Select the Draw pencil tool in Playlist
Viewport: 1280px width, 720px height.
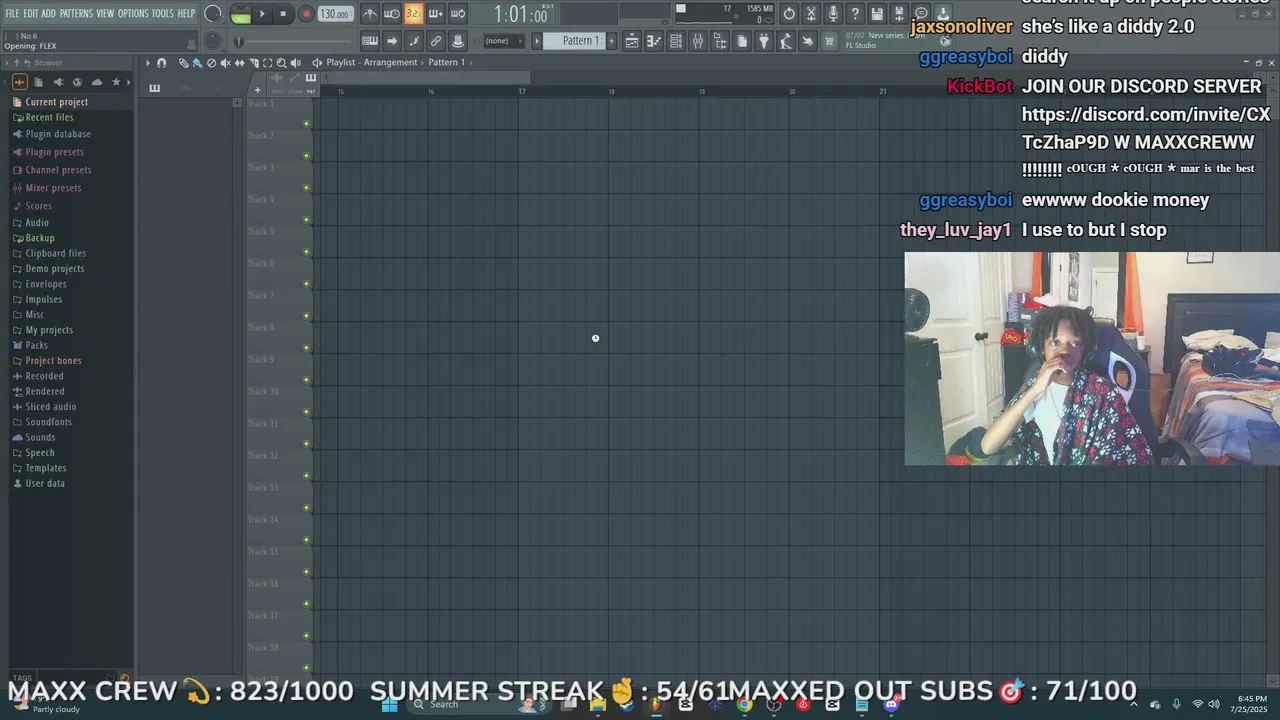[183, 63]
